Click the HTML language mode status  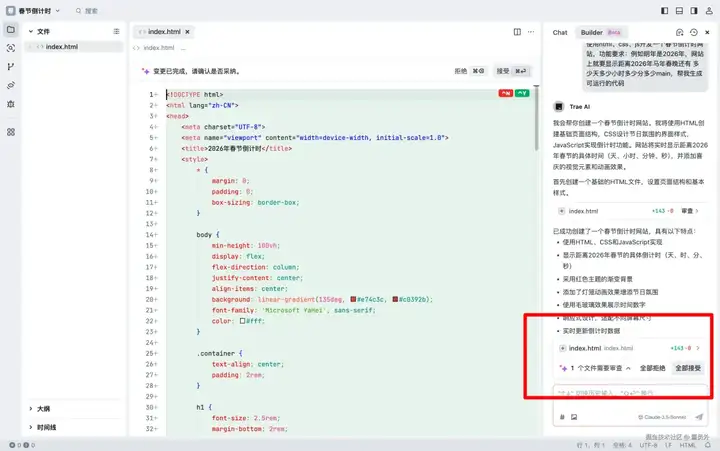point(687,445)
